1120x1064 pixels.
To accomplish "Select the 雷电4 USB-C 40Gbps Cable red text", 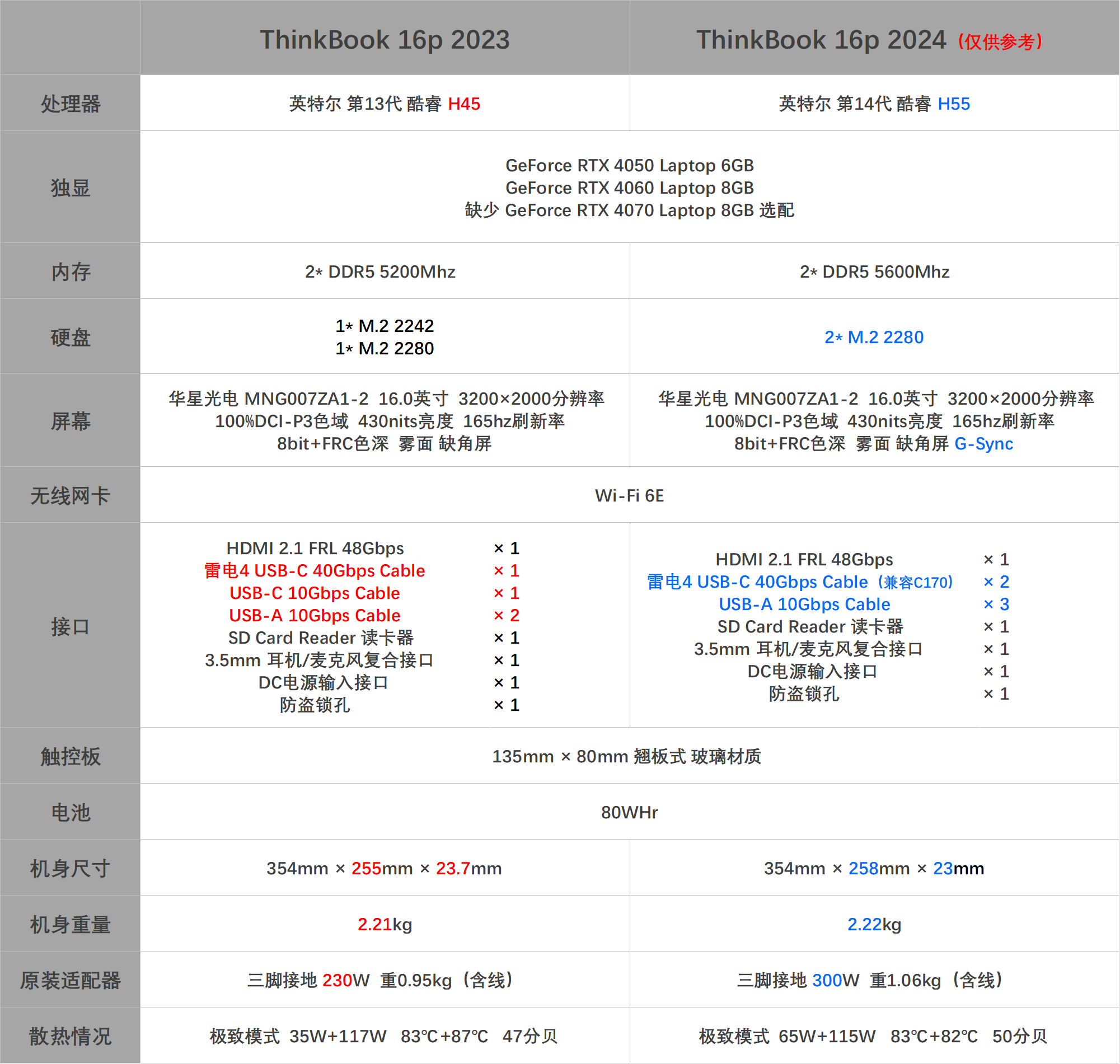I will click(313, 570).
